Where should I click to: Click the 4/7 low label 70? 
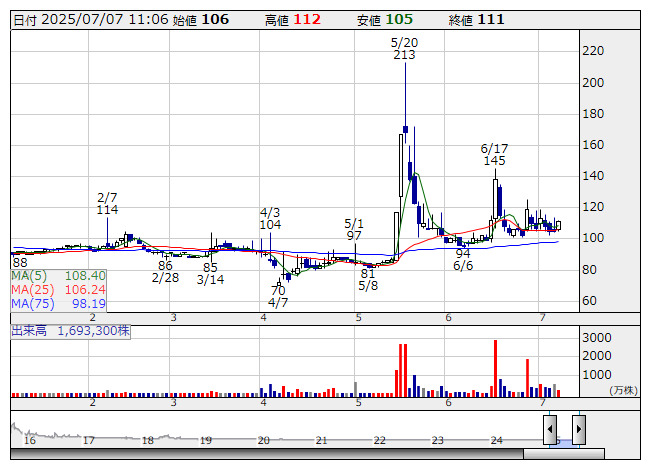277,290
